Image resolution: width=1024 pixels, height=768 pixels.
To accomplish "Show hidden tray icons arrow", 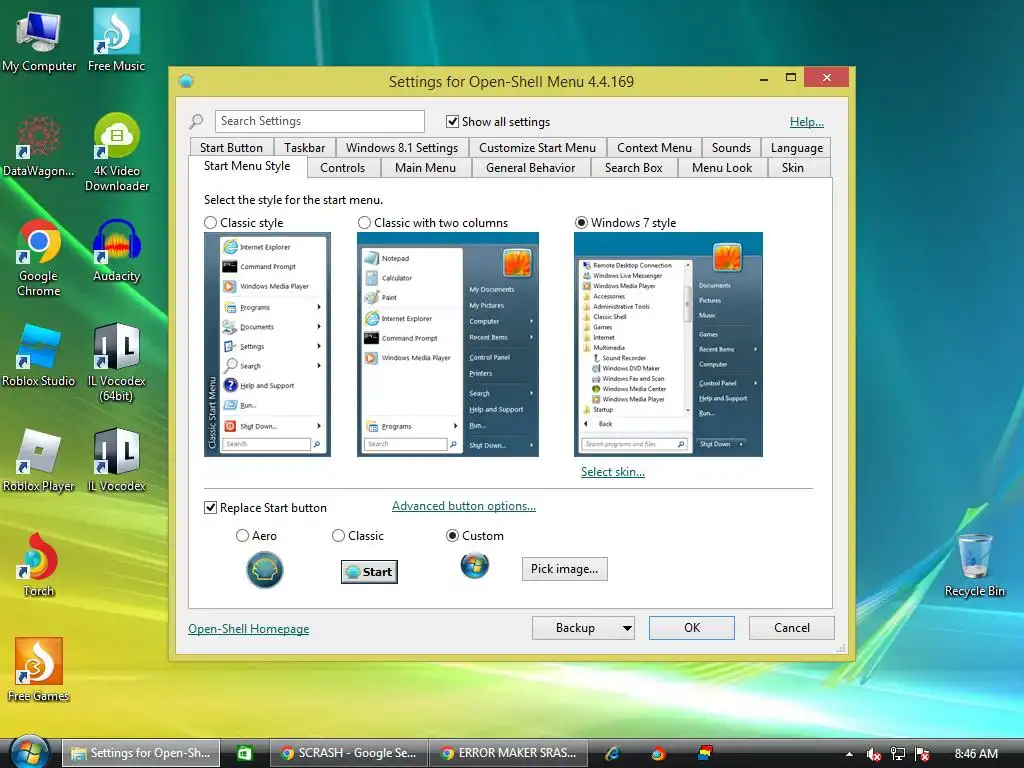I will 848,754.
